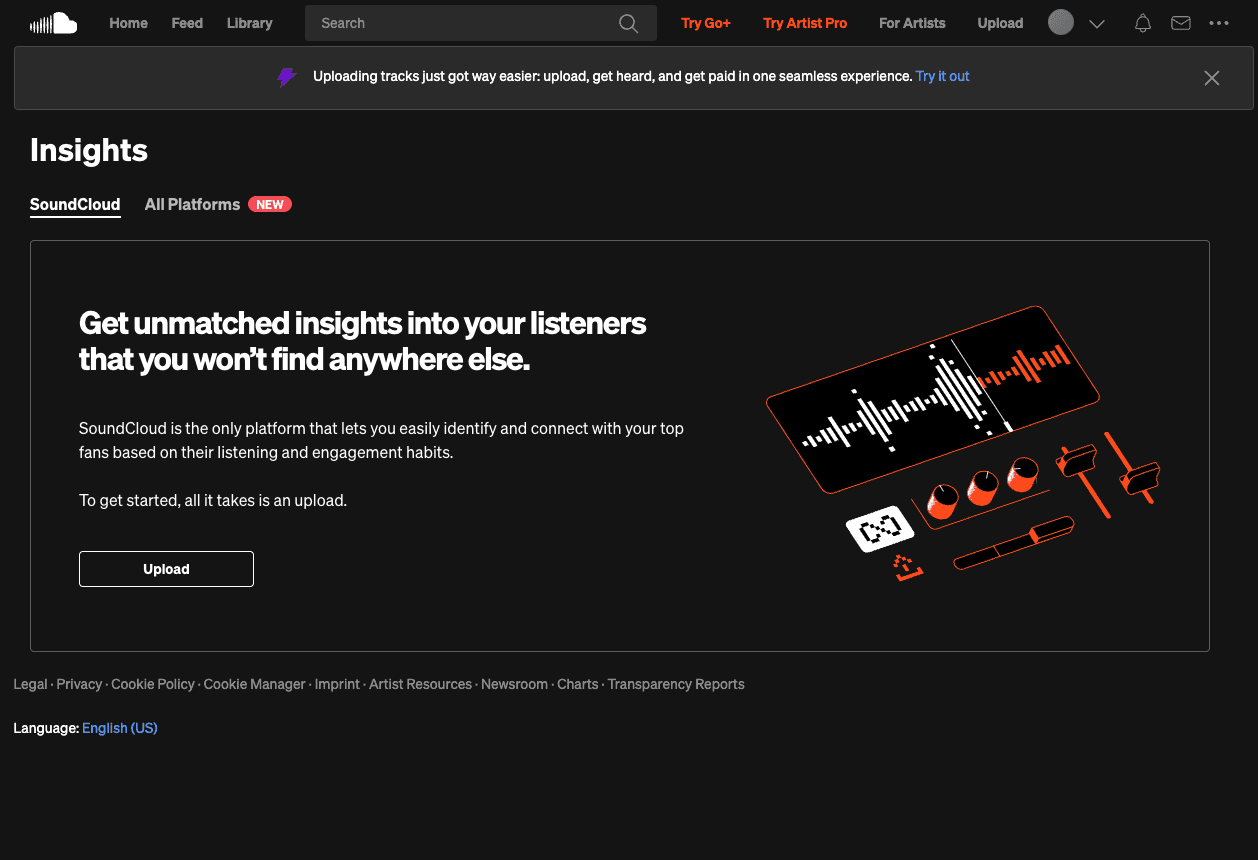1258x860 pixels.
Task: Open Cookie Manager
Action: [x=254, y=684]
